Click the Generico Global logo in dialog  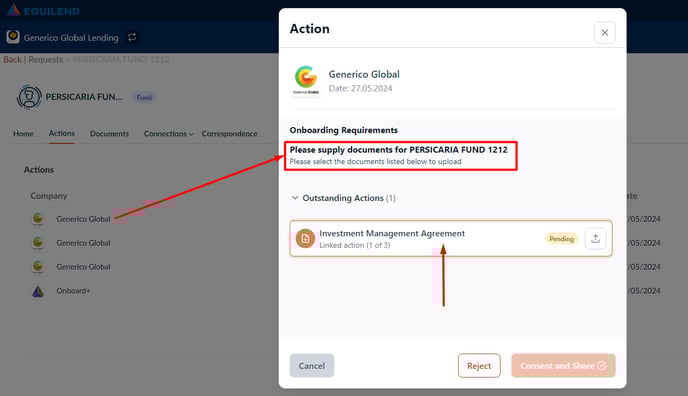coord(306,80)
